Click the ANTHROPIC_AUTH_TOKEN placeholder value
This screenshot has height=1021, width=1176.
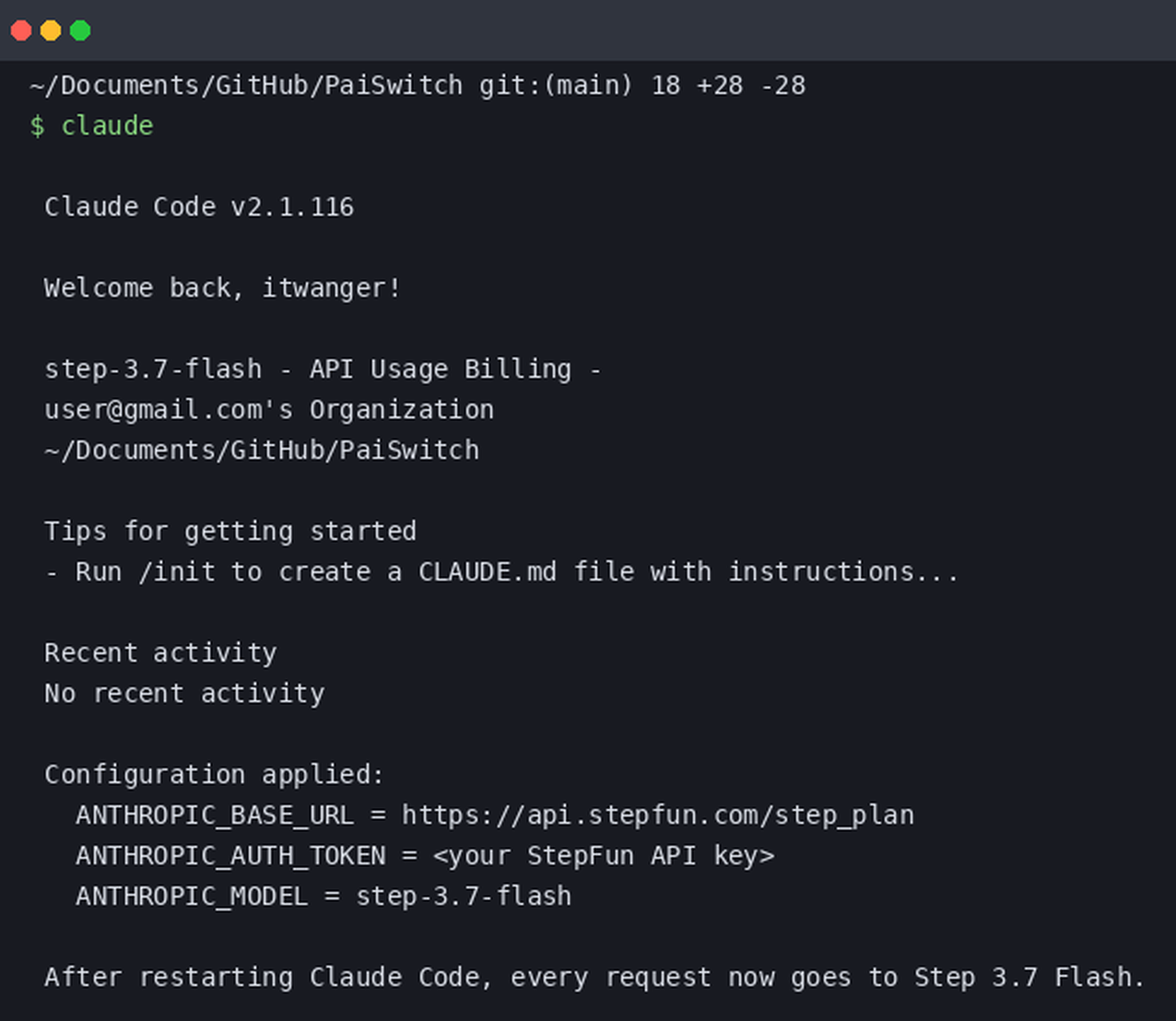coord(604,855)
